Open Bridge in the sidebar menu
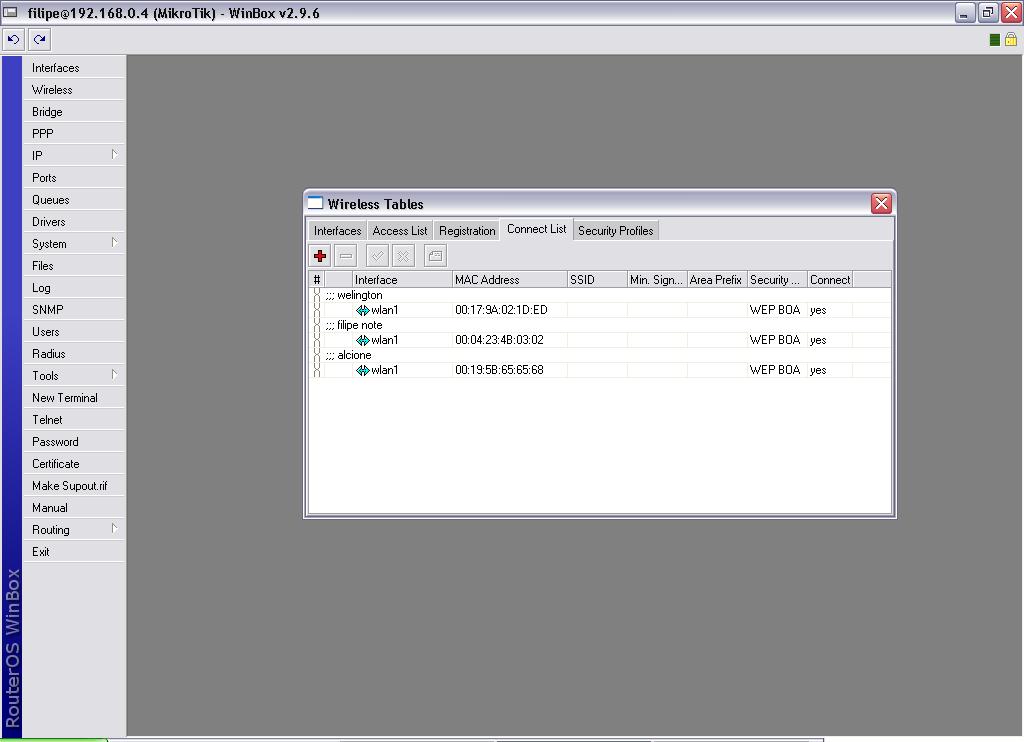The height and width of the screenshot is (742, 1024). pyautogui.click(x=74, y=112)
